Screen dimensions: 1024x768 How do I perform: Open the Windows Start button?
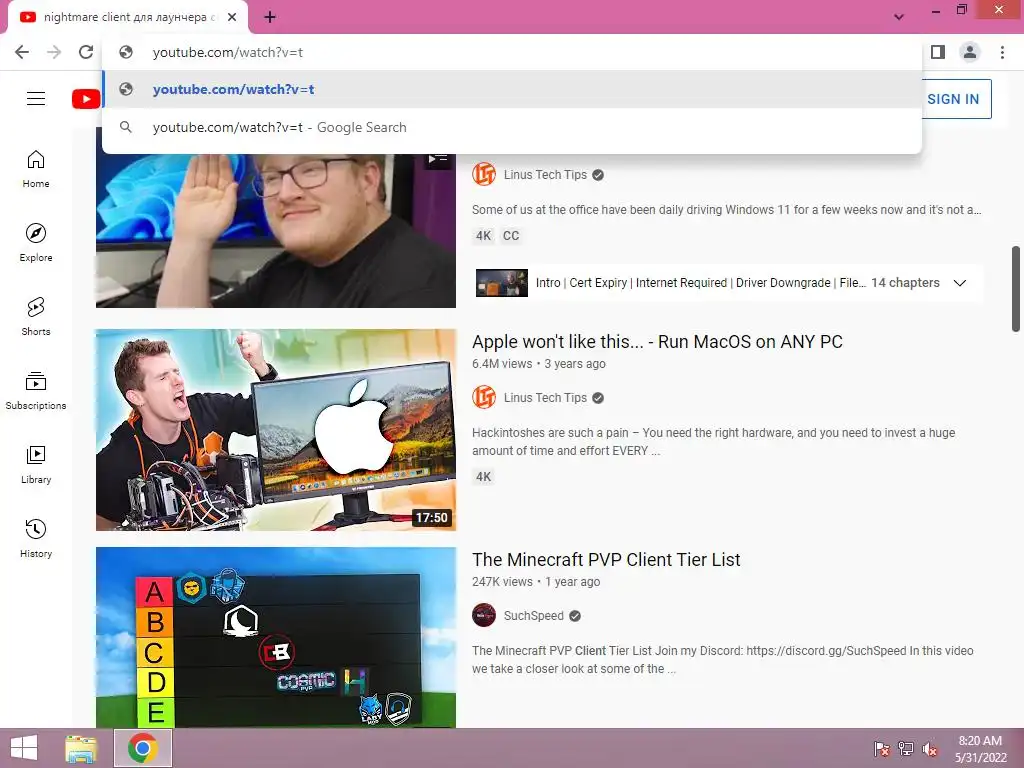pyautogui.click(x=24, y=748)
